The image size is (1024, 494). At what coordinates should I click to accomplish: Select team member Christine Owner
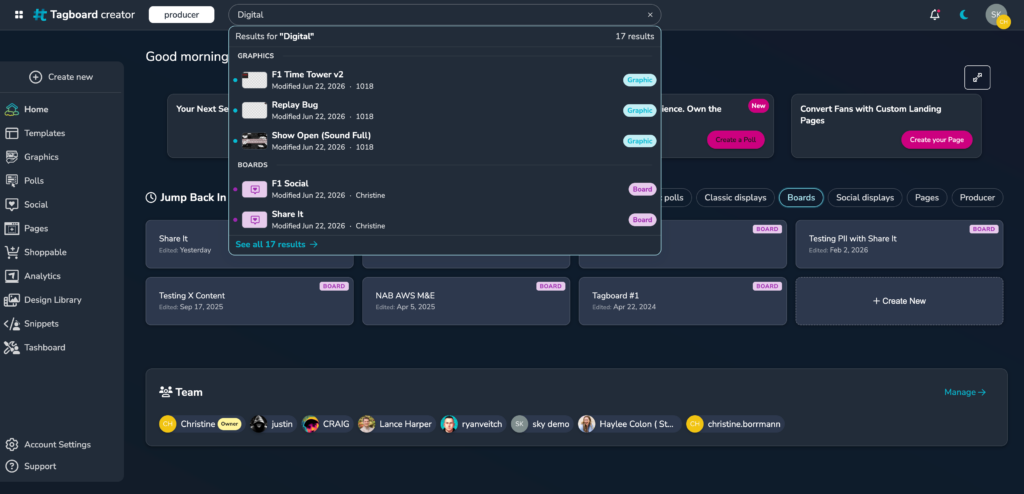[x=201, y=424]
